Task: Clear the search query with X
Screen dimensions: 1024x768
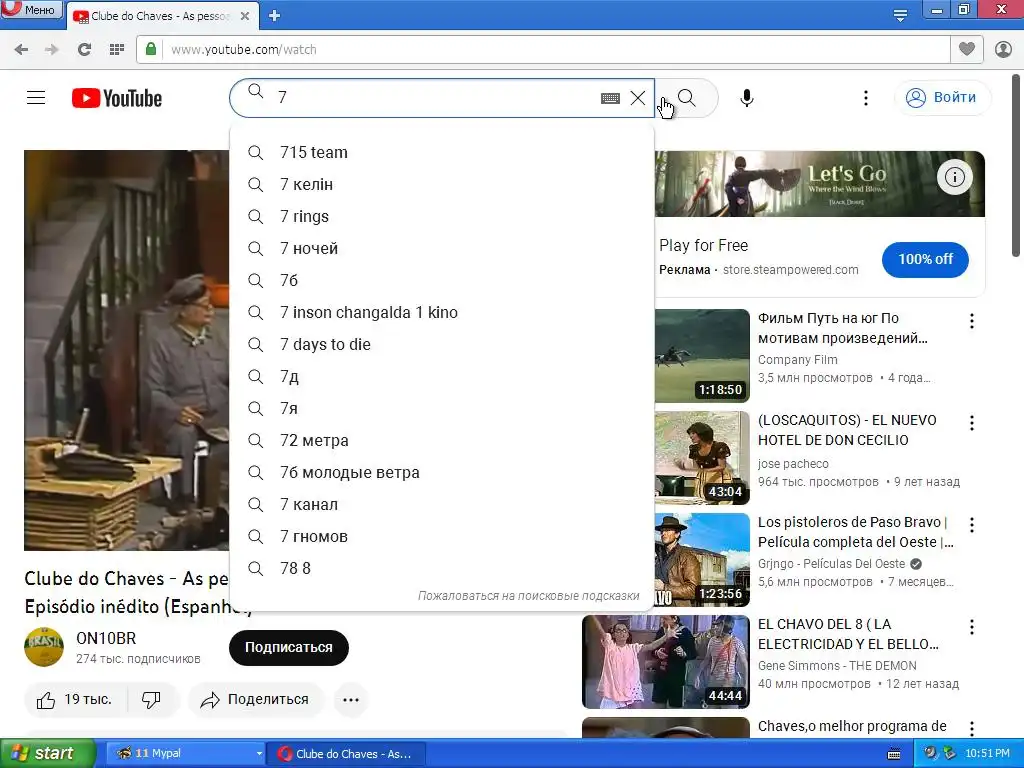Action: click(x=638, y=98)
